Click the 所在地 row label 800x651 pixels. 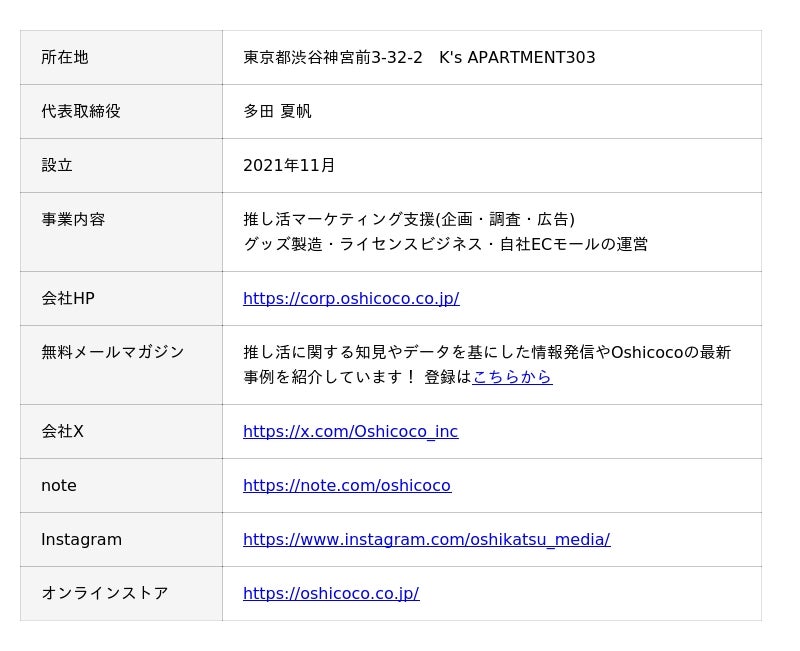pyautogui.click(x=65, y=58)
